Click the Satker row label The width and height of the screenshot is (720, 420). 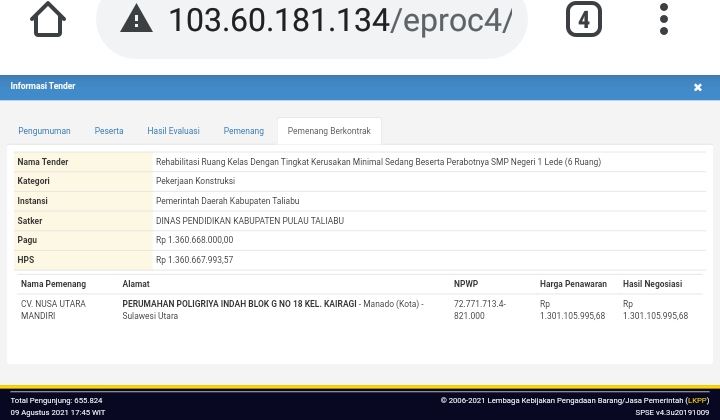tap(30, 221)
